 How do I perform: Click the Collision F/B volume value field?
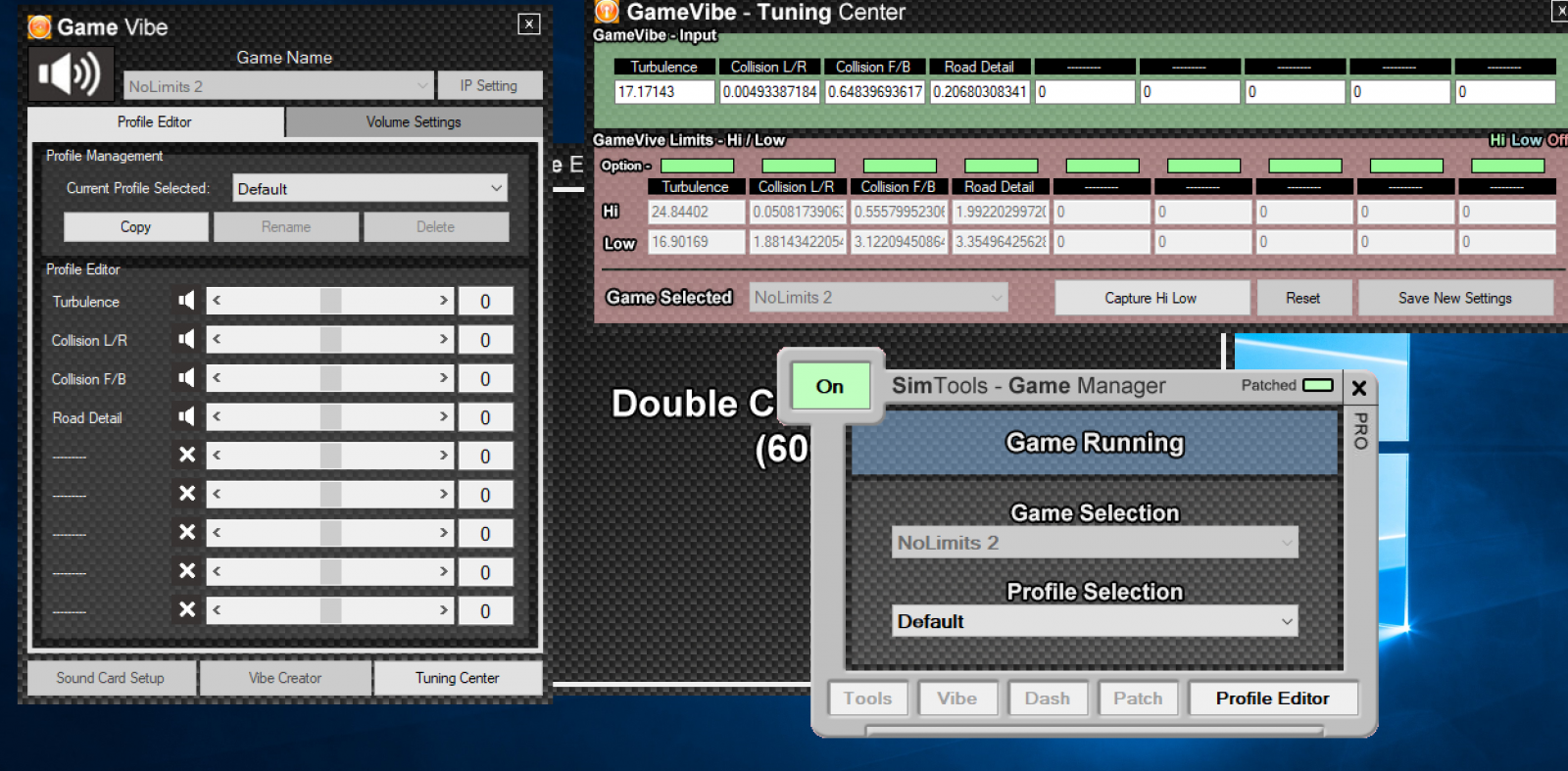point(485,379)
